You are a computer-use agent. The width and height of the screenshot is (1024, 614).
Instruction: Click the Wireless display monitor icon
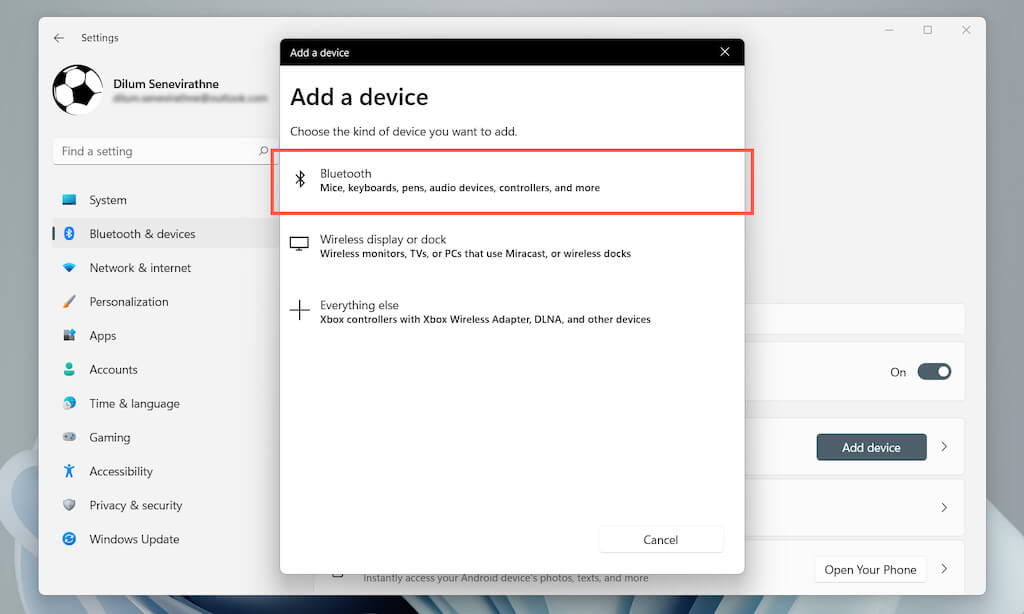pos(299,244)
